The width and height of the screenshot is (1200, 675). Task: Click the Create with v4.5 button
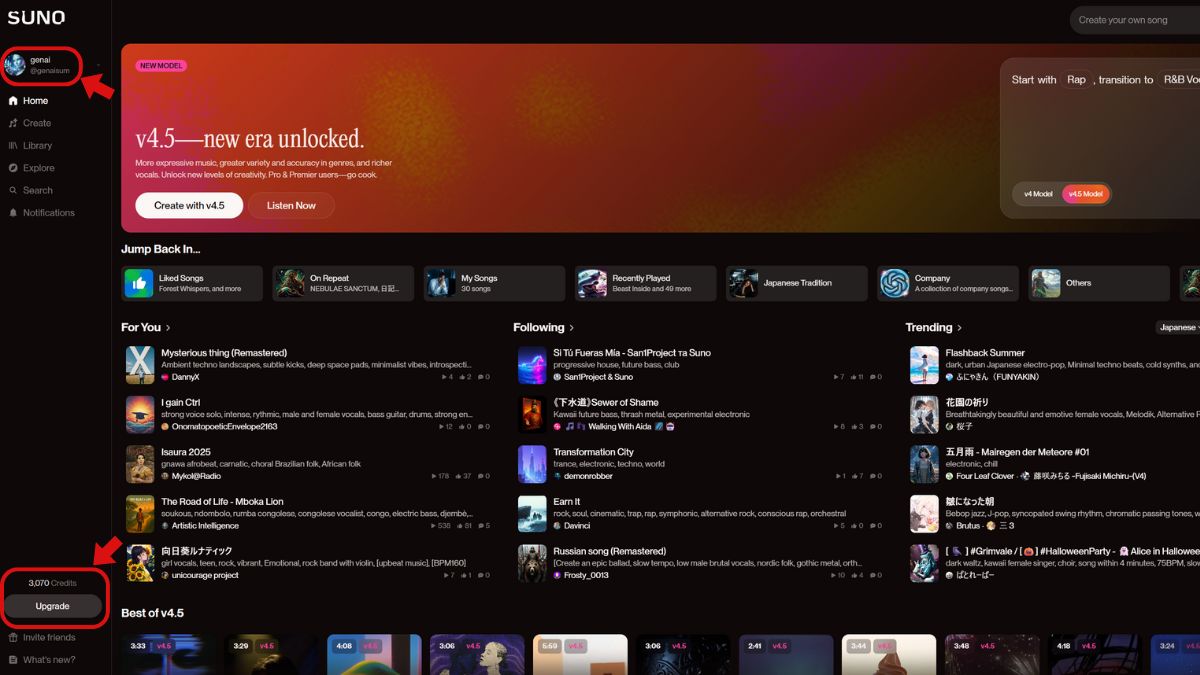(189, 205)
